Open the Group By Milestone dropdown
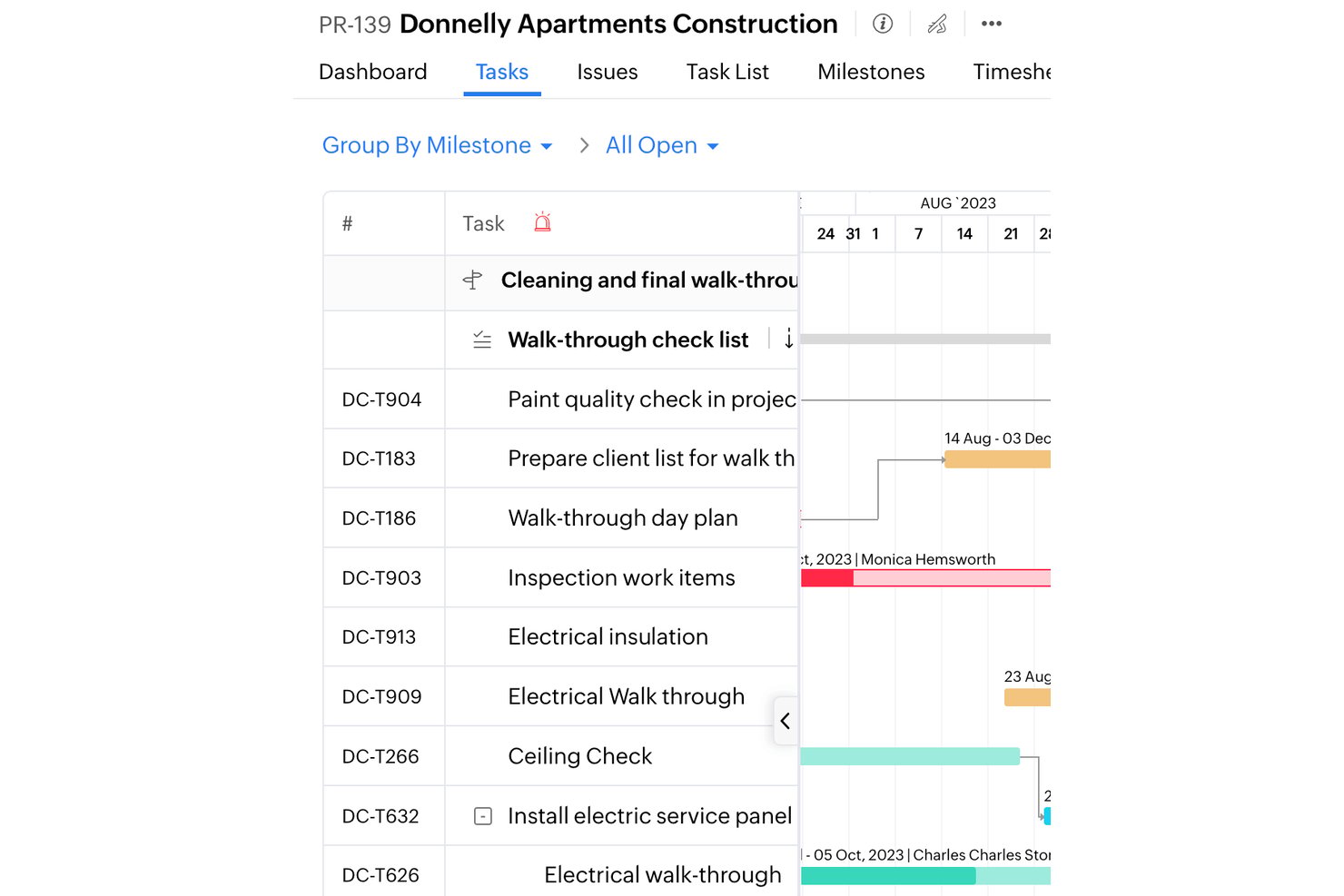The image size is (1344, 896). (437, 145)
